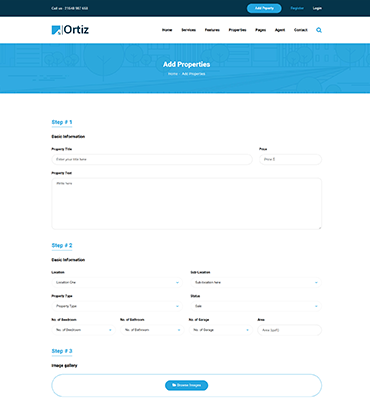The image size is (370, 400).
Task: Expand the Status dropdown
Action: (x=256, y=306)
